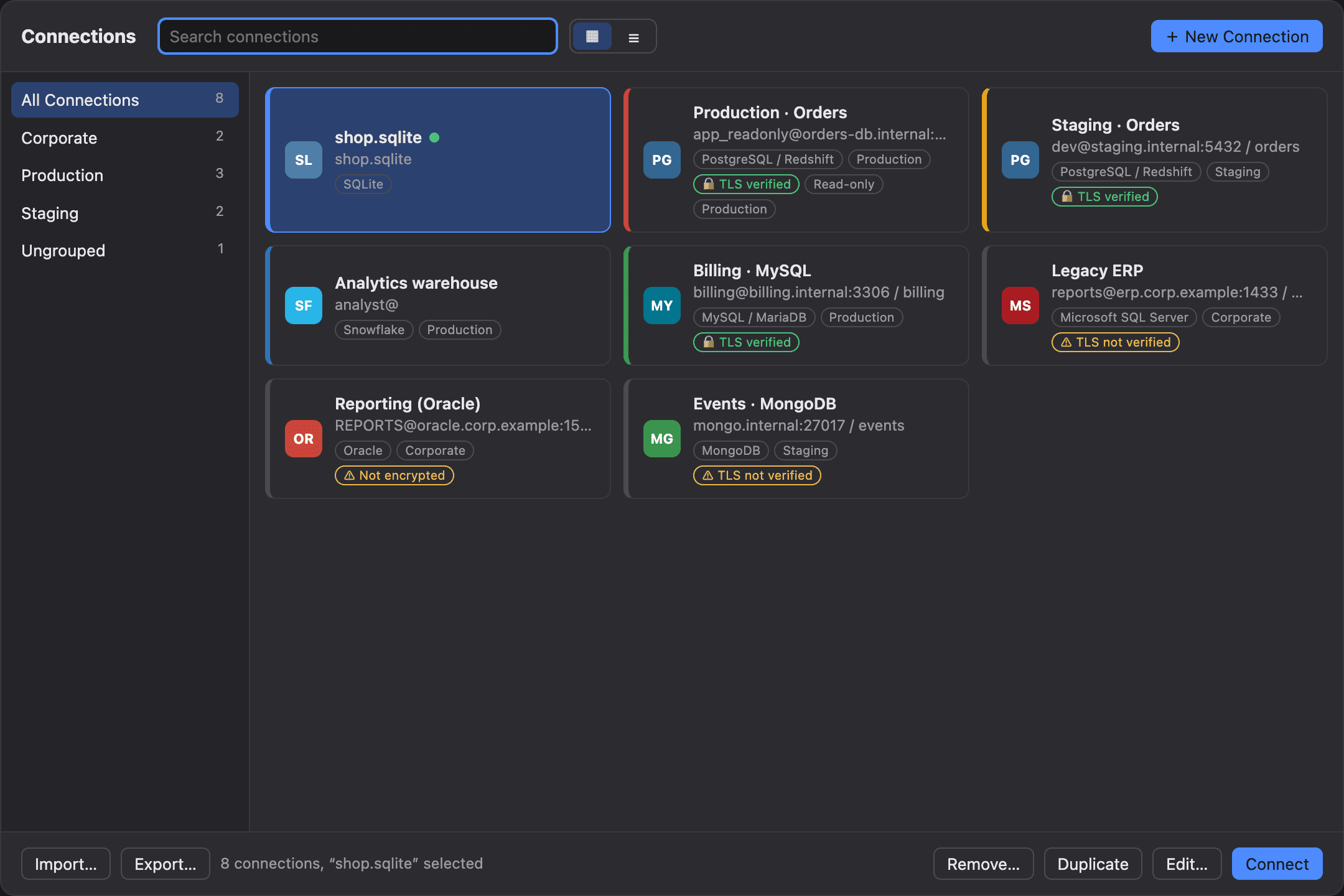Viewport: 1344px width, 896px height.
Task: Click the Oracle tag
Action: click(x=363, y=450)
